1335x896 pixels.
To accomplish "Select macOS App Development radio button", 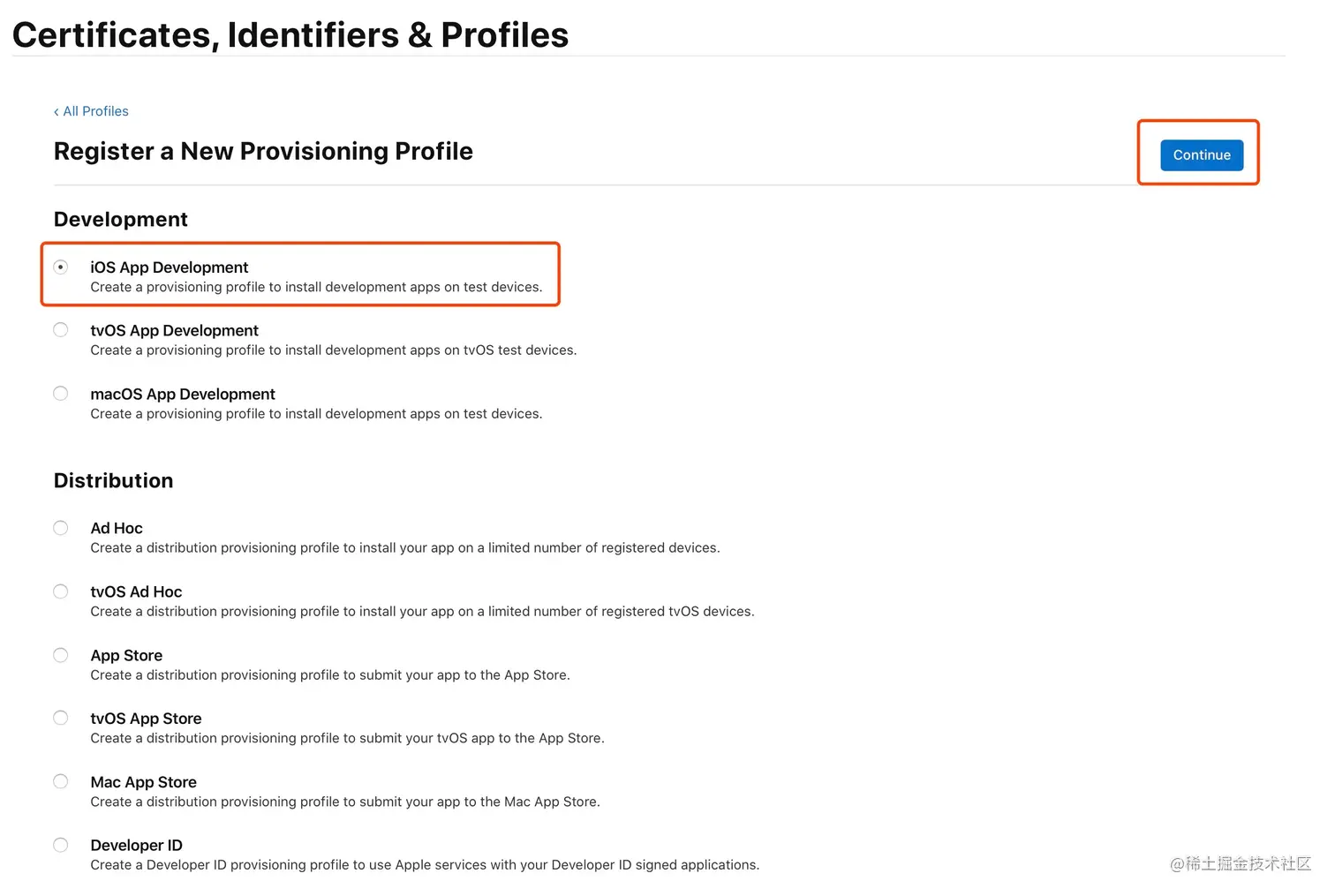I will click(61, 394).
